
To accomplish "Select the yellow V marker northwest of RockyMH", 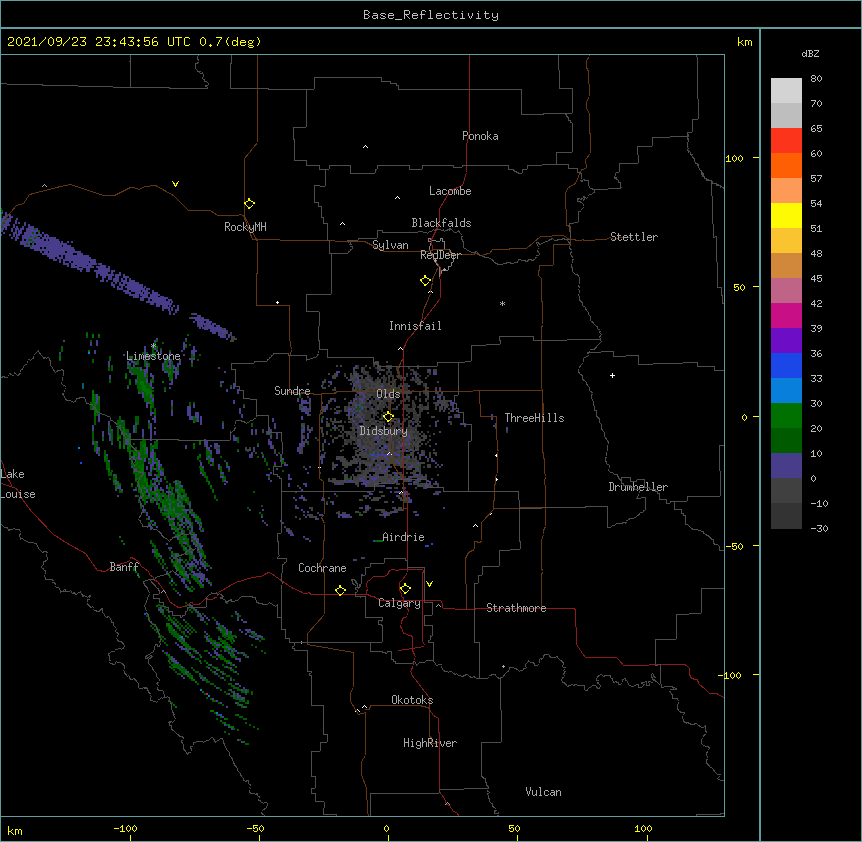I will point(175,184).
